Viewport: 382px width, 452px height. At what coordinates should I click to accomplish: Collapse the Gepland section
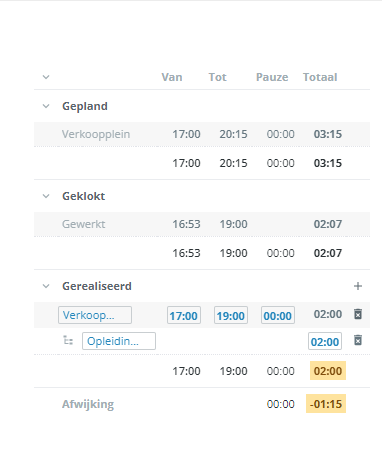click(46, 106)
